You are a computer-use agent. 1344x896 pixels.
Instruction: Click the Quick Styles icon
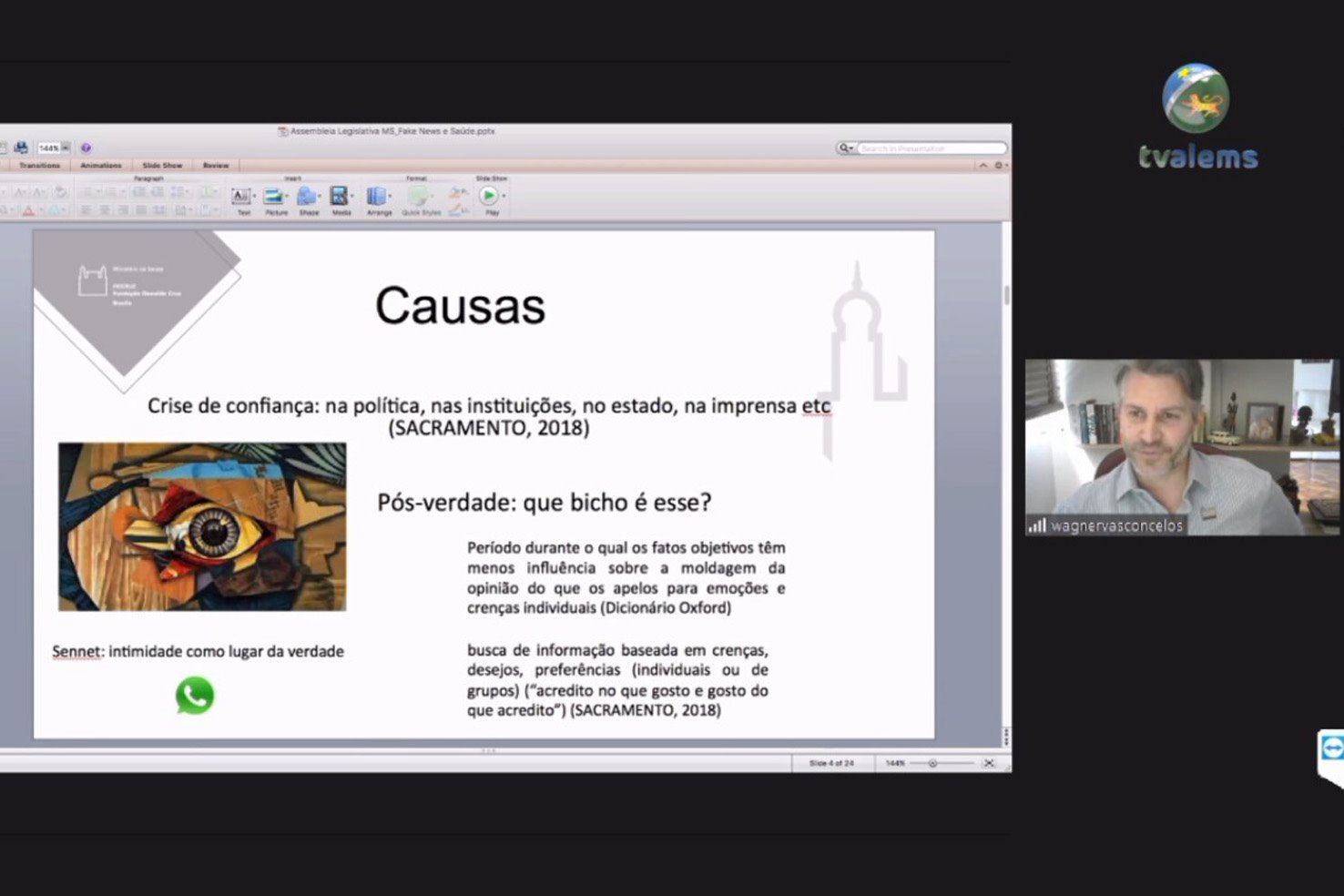pos(419,197)
